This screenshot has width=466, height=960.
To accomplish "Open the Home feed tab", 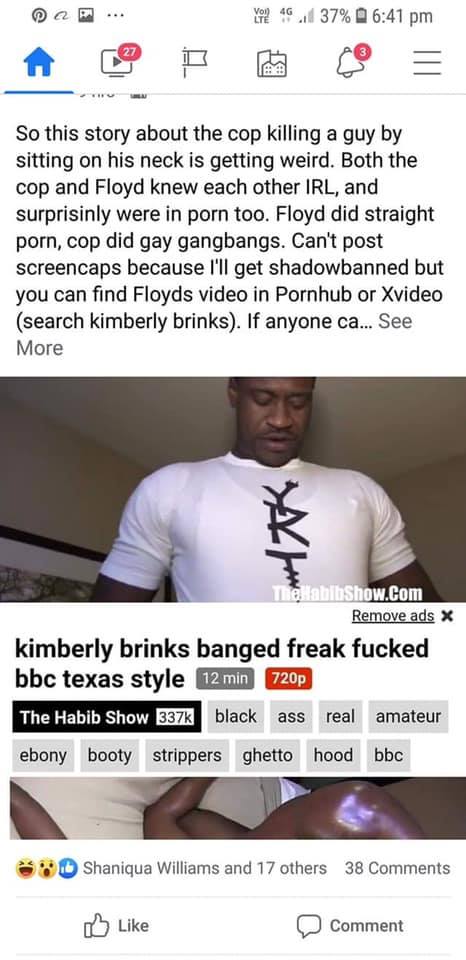I will click(x=39, y=64).
